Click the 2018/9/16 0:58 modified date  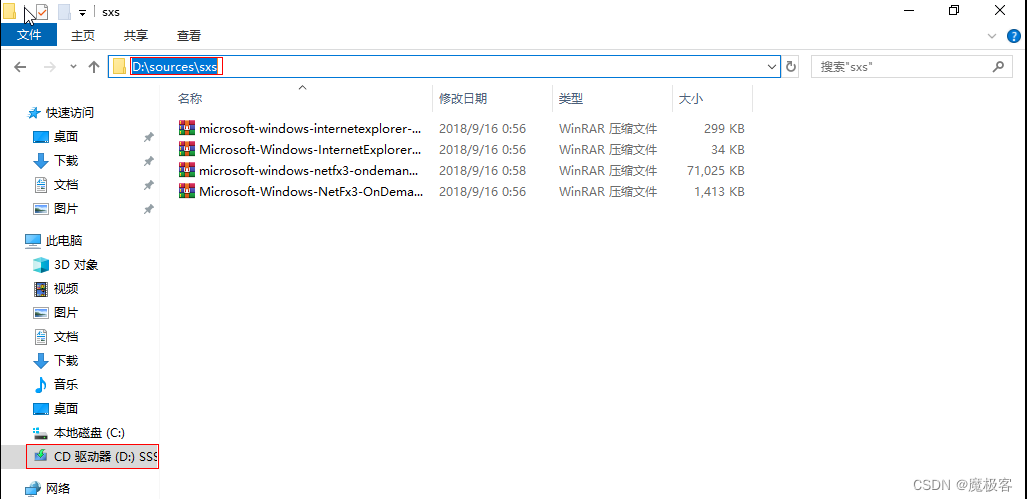tap(483, 170)
